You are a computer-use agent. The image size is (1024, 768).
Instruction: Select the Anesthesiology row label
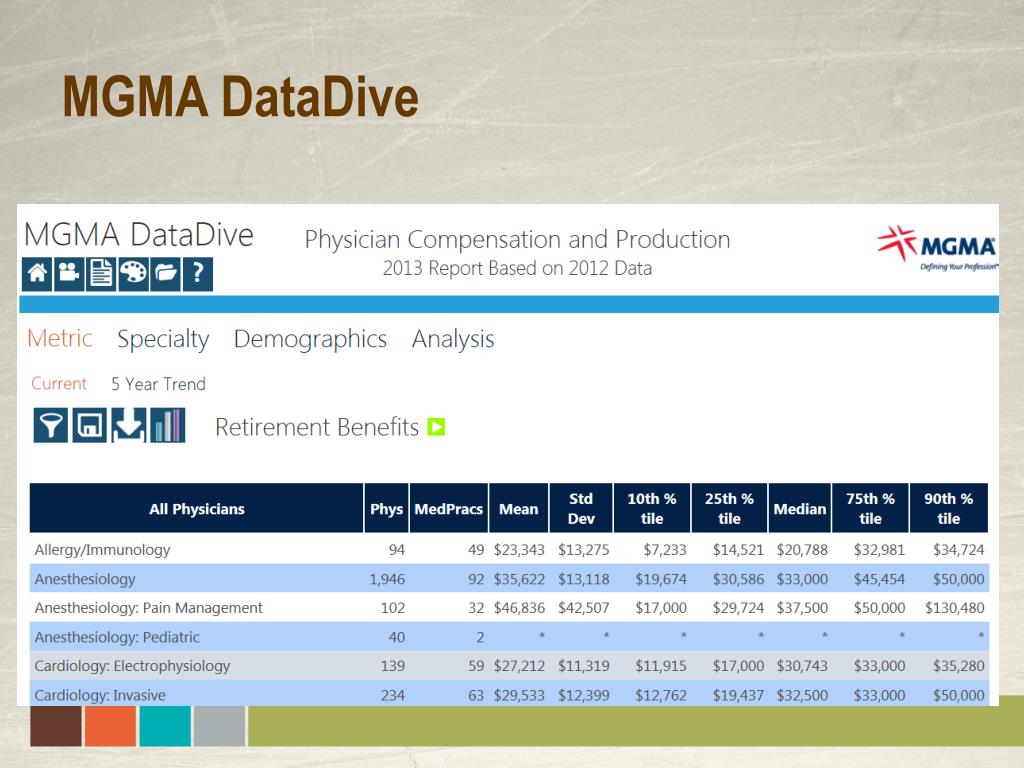pyautogui.click(x=85, y=579)
